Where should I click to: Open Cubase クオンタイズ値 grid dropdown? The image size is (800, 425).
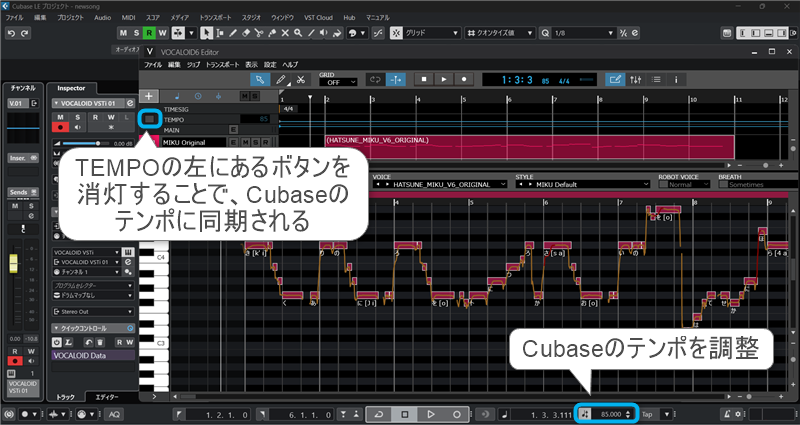500,33
